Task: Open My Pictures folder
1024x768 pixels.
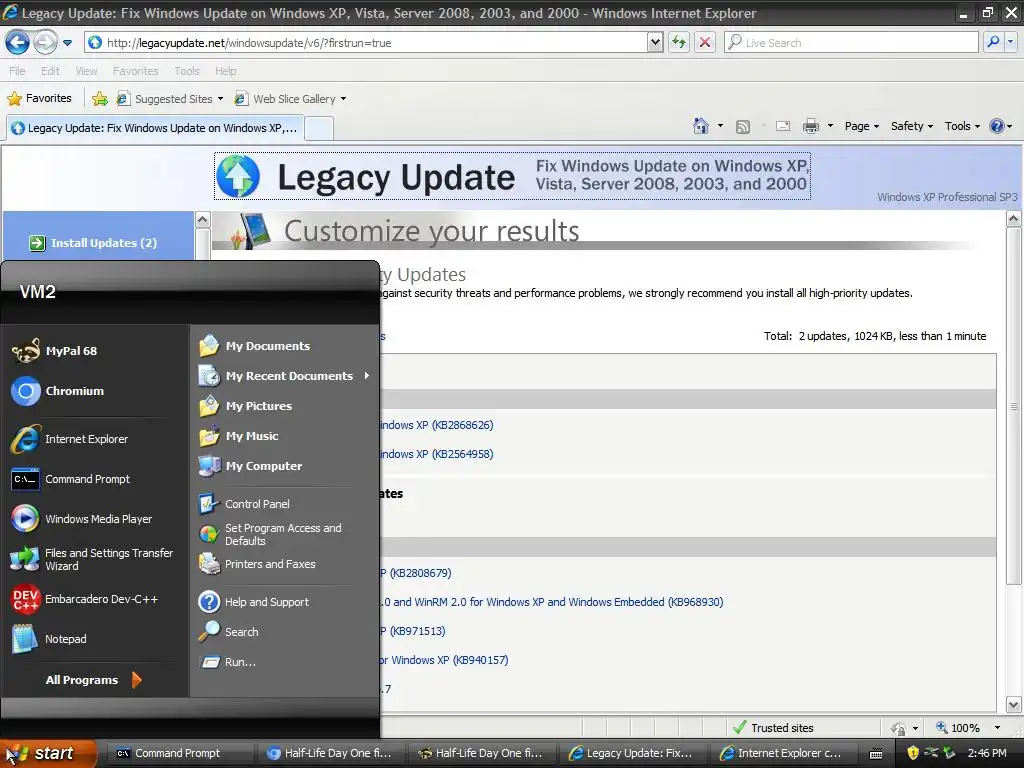Action: (246, 406)
